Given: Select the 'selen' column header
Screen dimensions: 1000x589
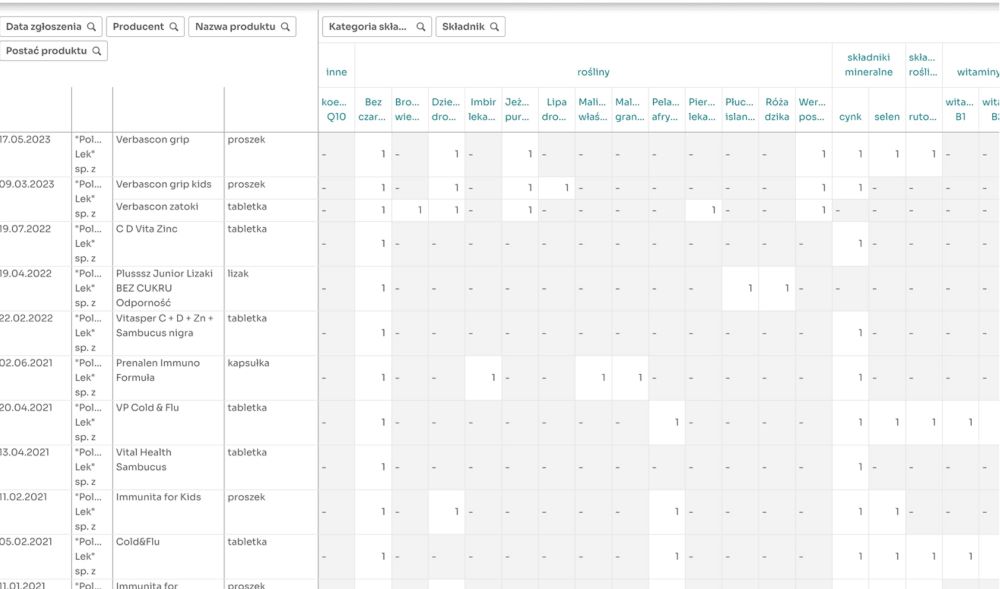Looking at the screenshot, I should 886,117.
